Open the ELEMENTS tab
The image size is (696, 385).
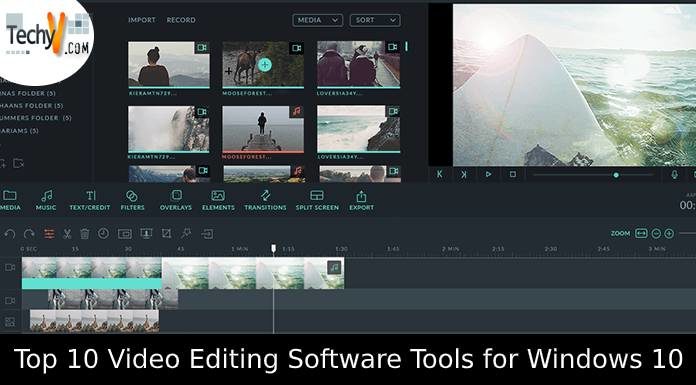[x=218, y=200]
